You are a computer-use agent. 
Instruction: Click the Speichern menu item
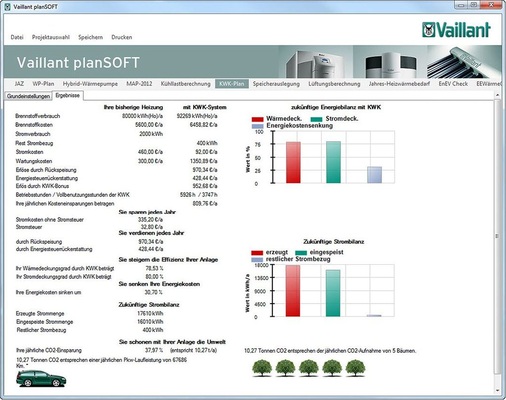pyautogui.click(x=90, y=37)
